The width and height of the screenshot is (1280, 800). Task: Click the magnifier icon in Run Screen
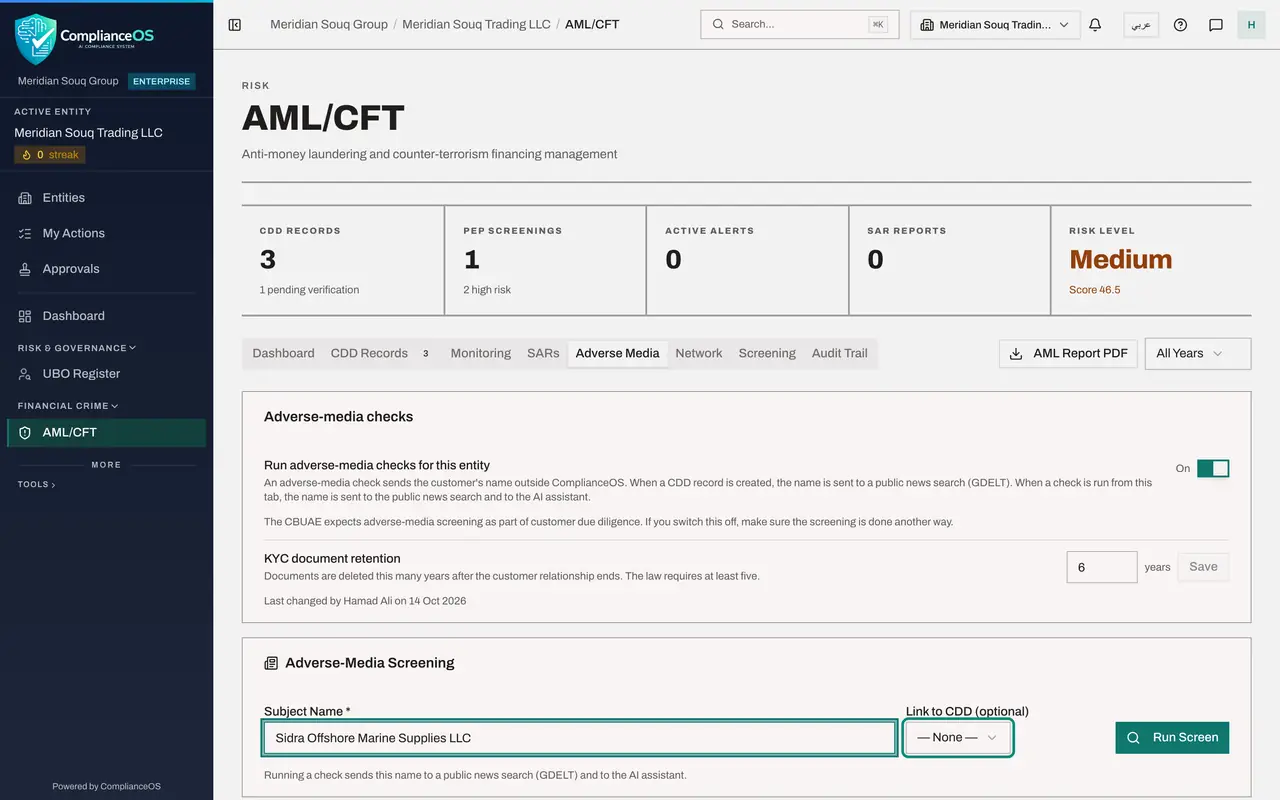1133,738
